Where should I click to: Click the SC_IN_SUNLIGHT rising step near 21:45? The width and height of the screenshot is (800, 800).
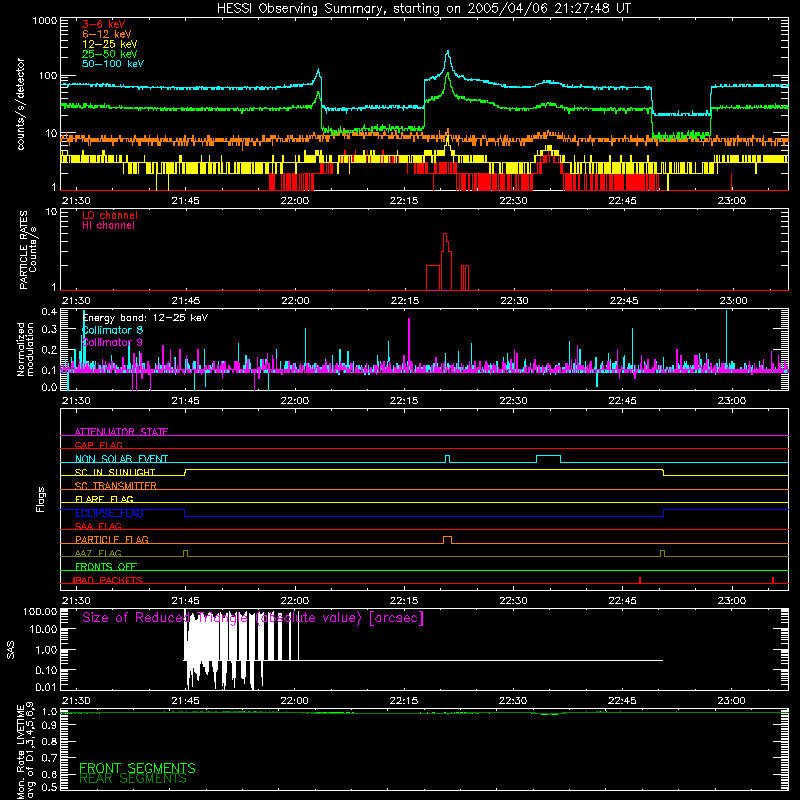185,472
